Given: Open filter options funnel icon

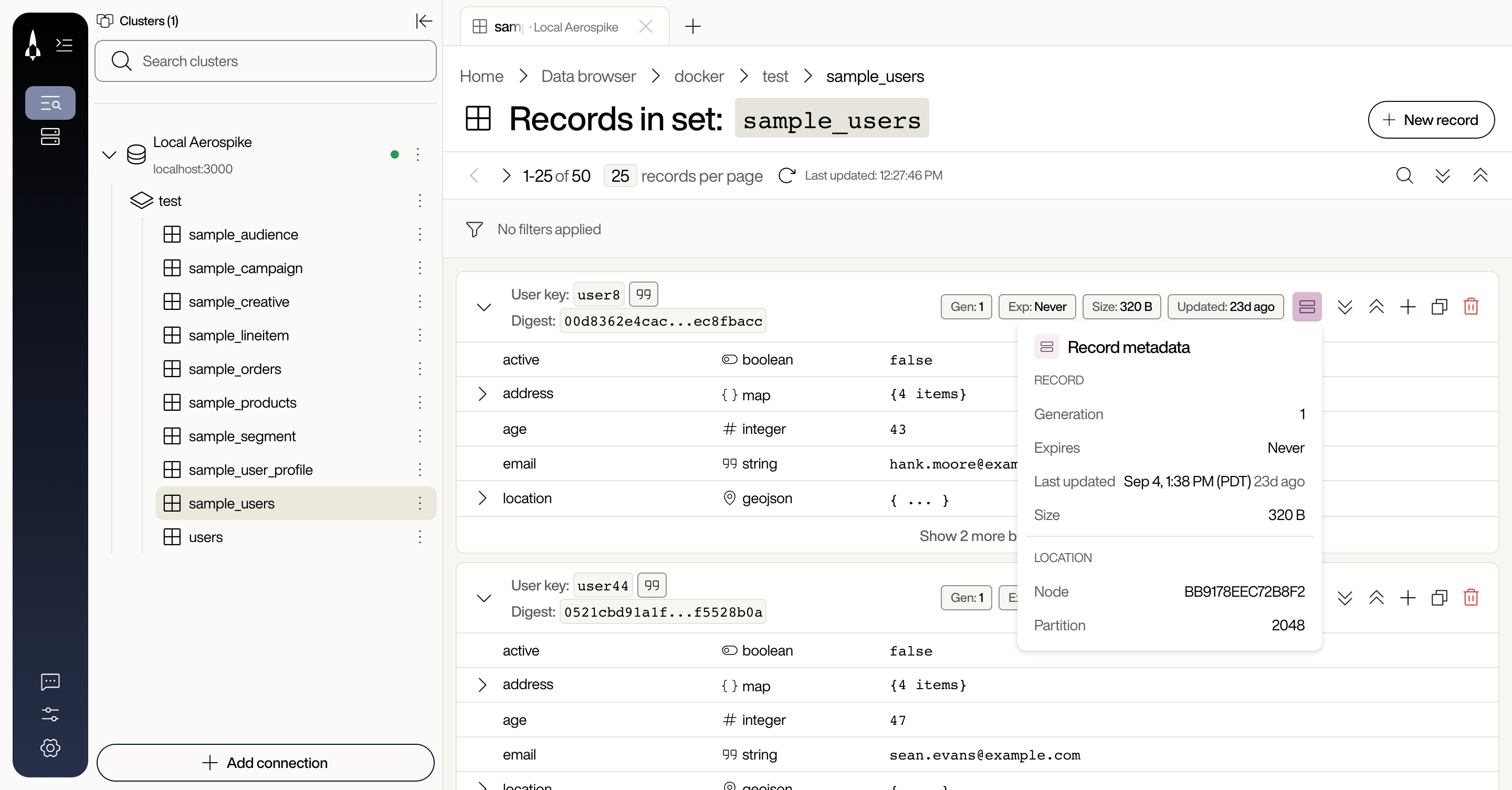Looking at the screenshot, I should coord(474,229).
